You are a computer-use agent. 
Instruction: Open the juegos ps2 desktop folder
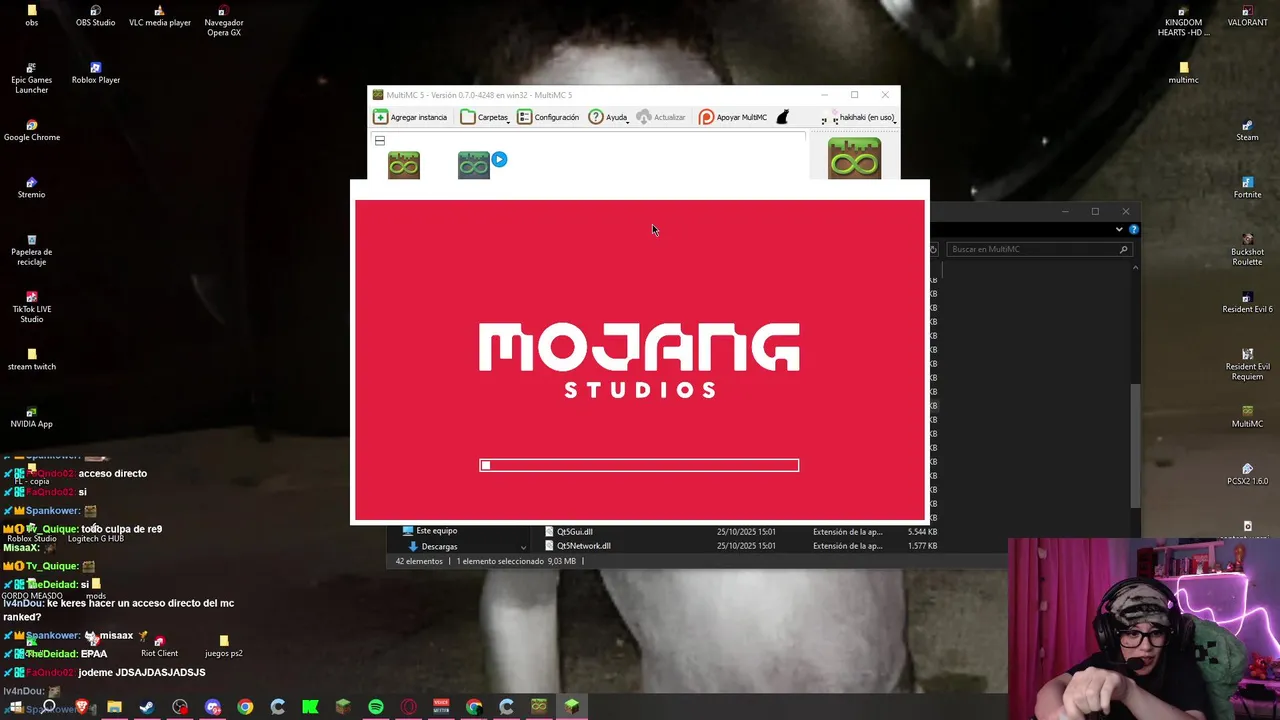pos(224,646)
